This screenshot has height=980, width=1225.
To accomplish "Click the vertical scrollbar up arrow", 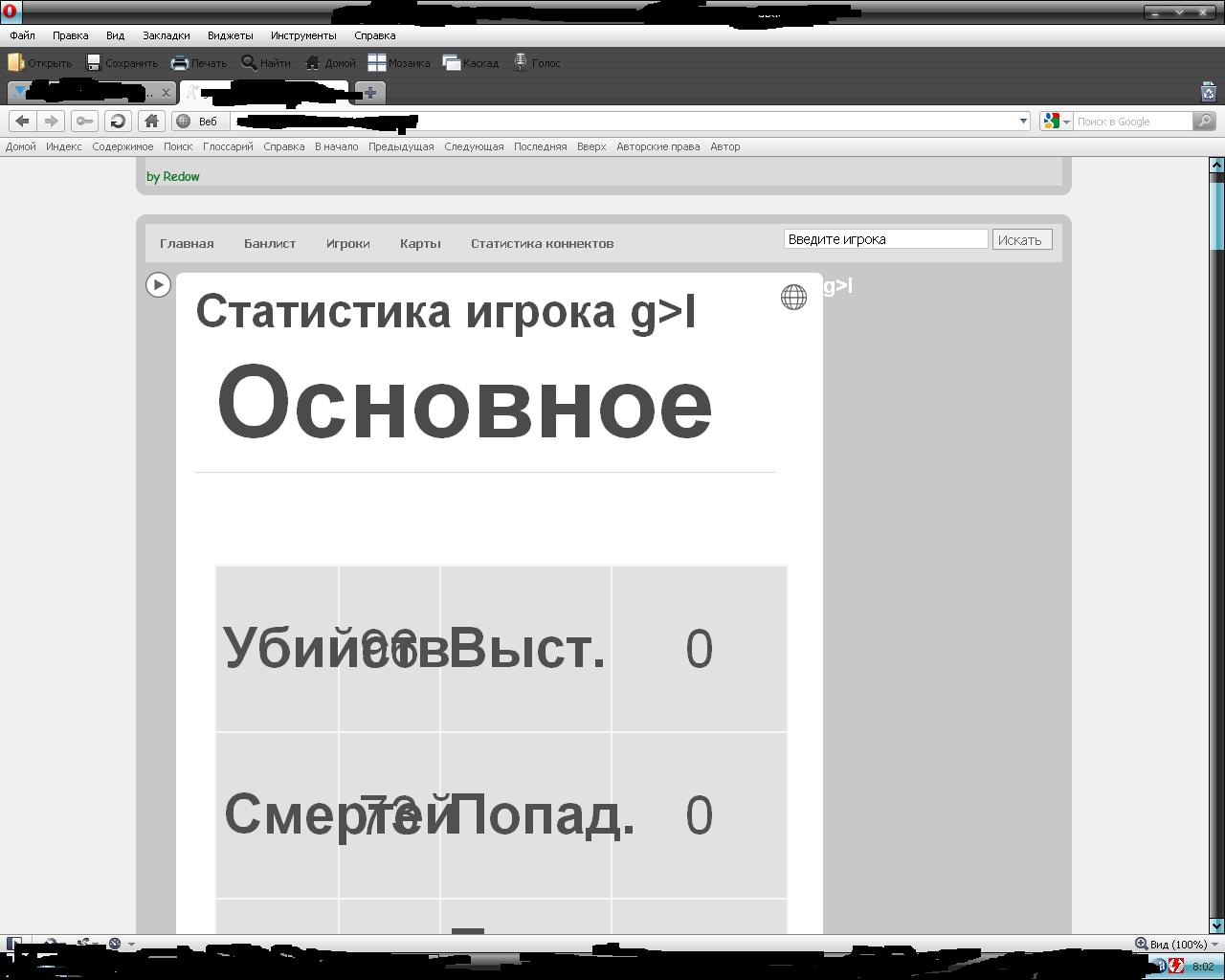I will [1216, 165].
